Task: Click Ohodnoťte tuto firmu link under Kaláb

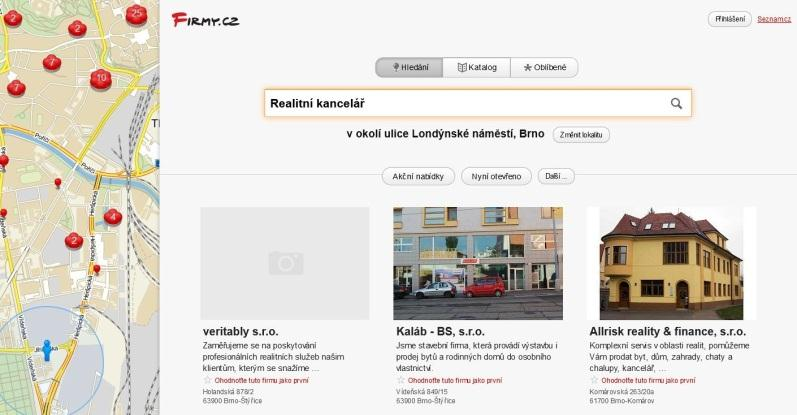Action: pos(455,380)
